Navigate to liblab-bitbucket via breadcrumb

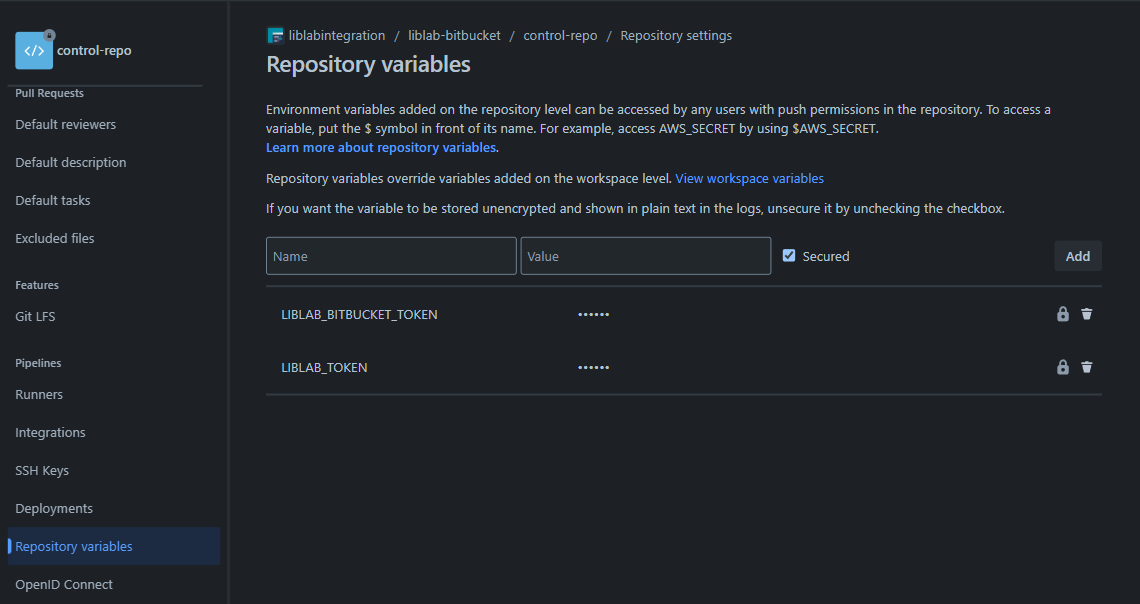(x=453, y=34)
